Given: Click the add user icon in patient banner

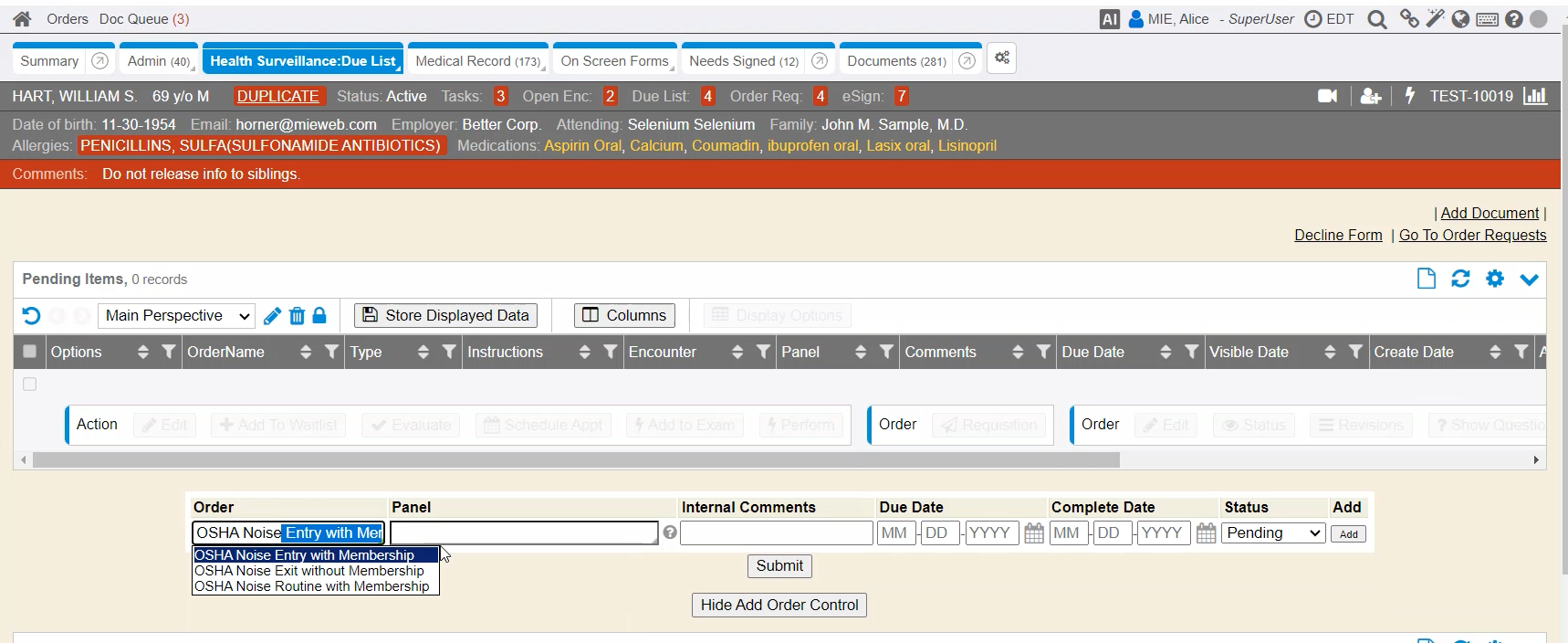Looking at the screenshot, I should click(x=1370, y=96).
